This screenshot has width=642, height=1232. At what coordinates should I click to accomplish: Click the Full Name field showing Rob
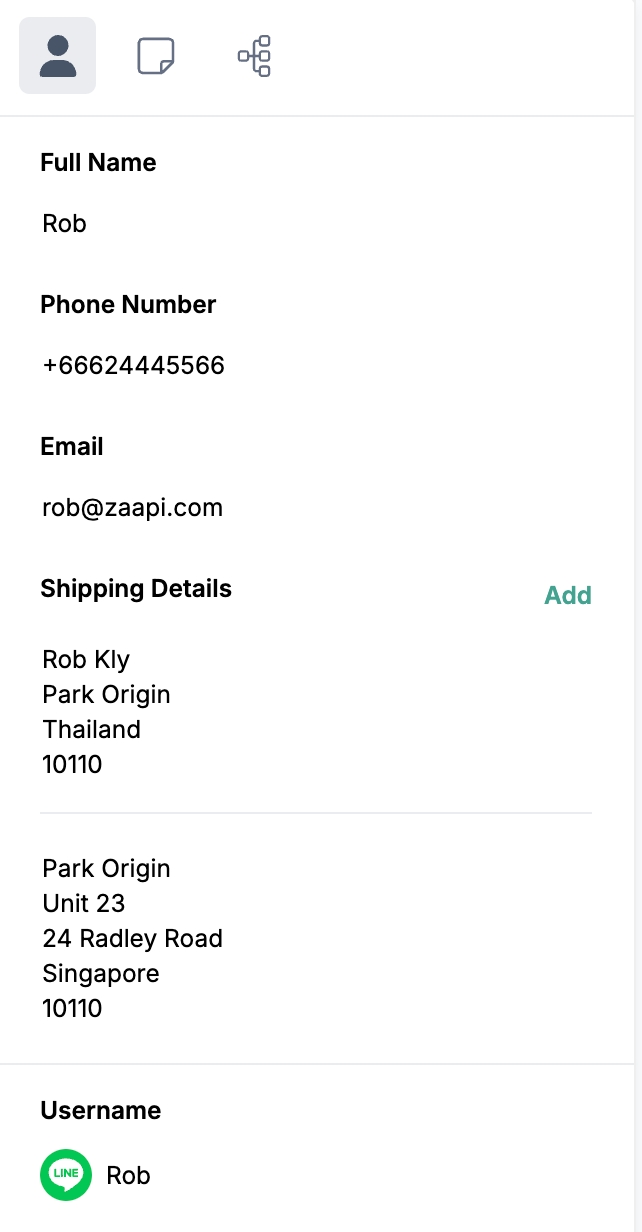(x=65, y=223)
